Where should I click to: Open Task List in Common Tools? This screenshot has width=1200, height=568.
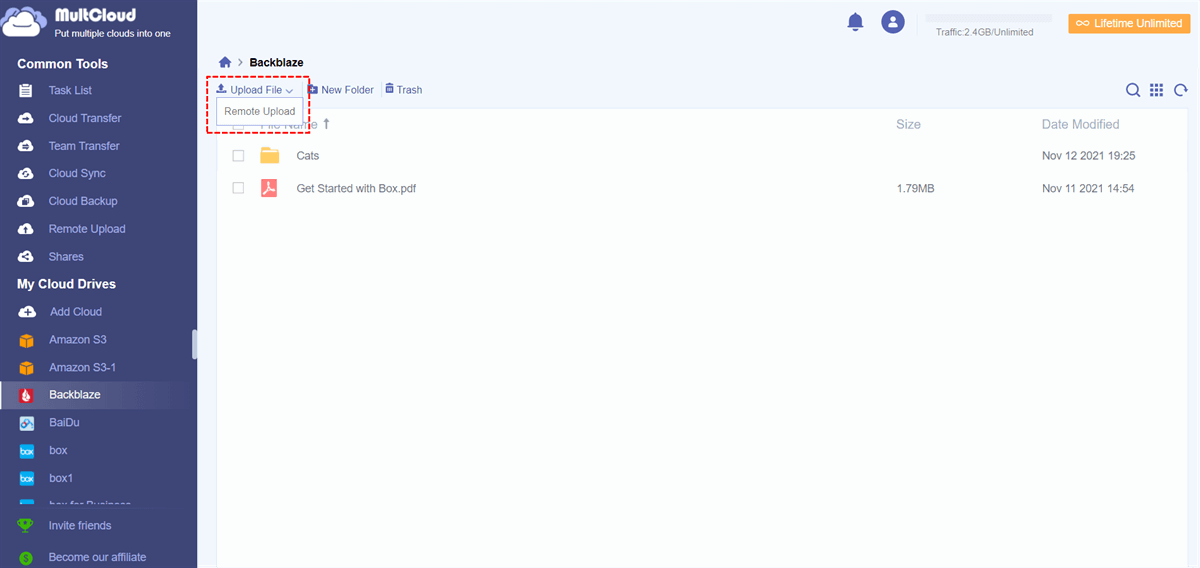[70, 91]
